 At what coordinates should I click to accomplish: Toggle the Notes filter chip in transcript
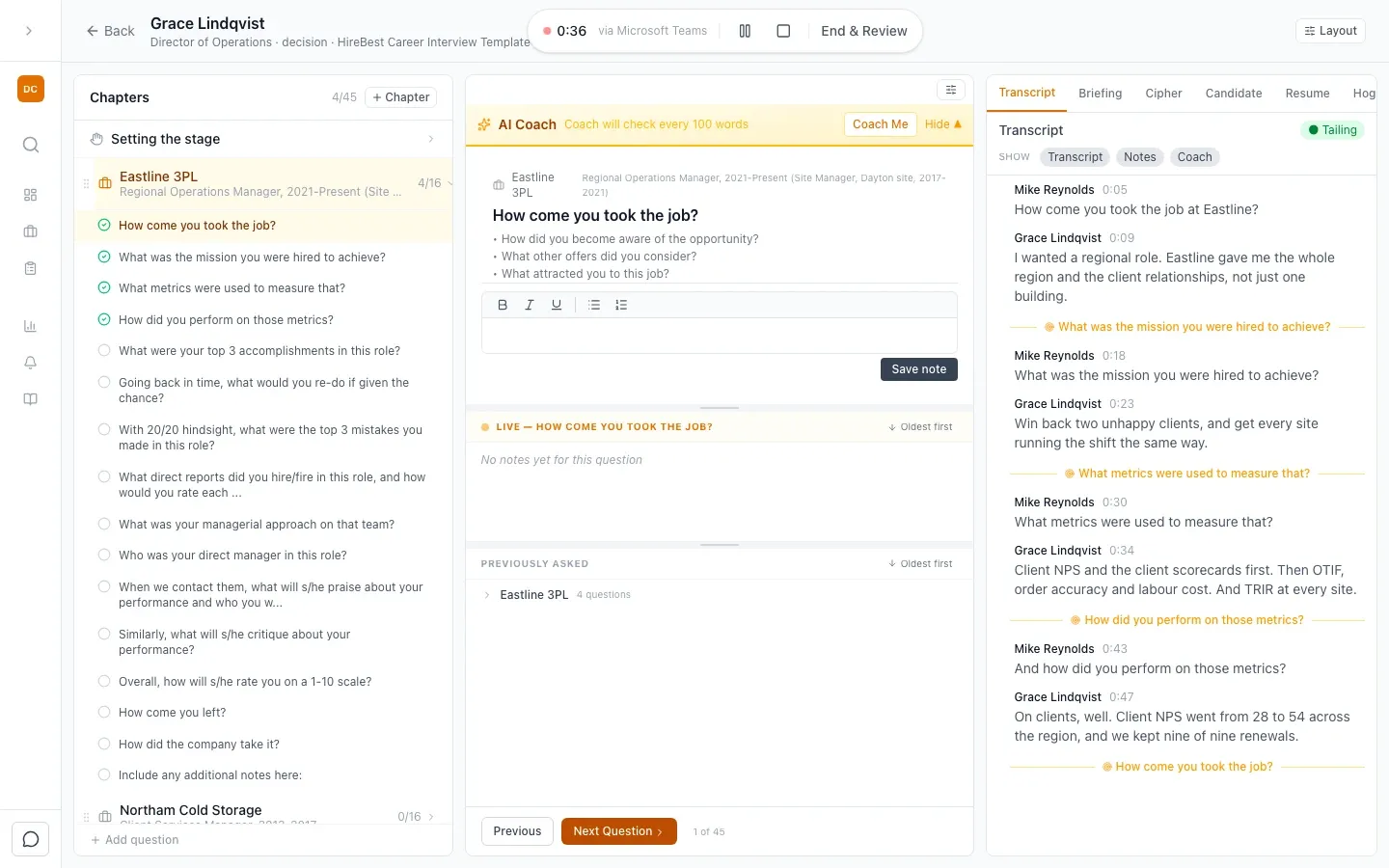(1139, 157)
